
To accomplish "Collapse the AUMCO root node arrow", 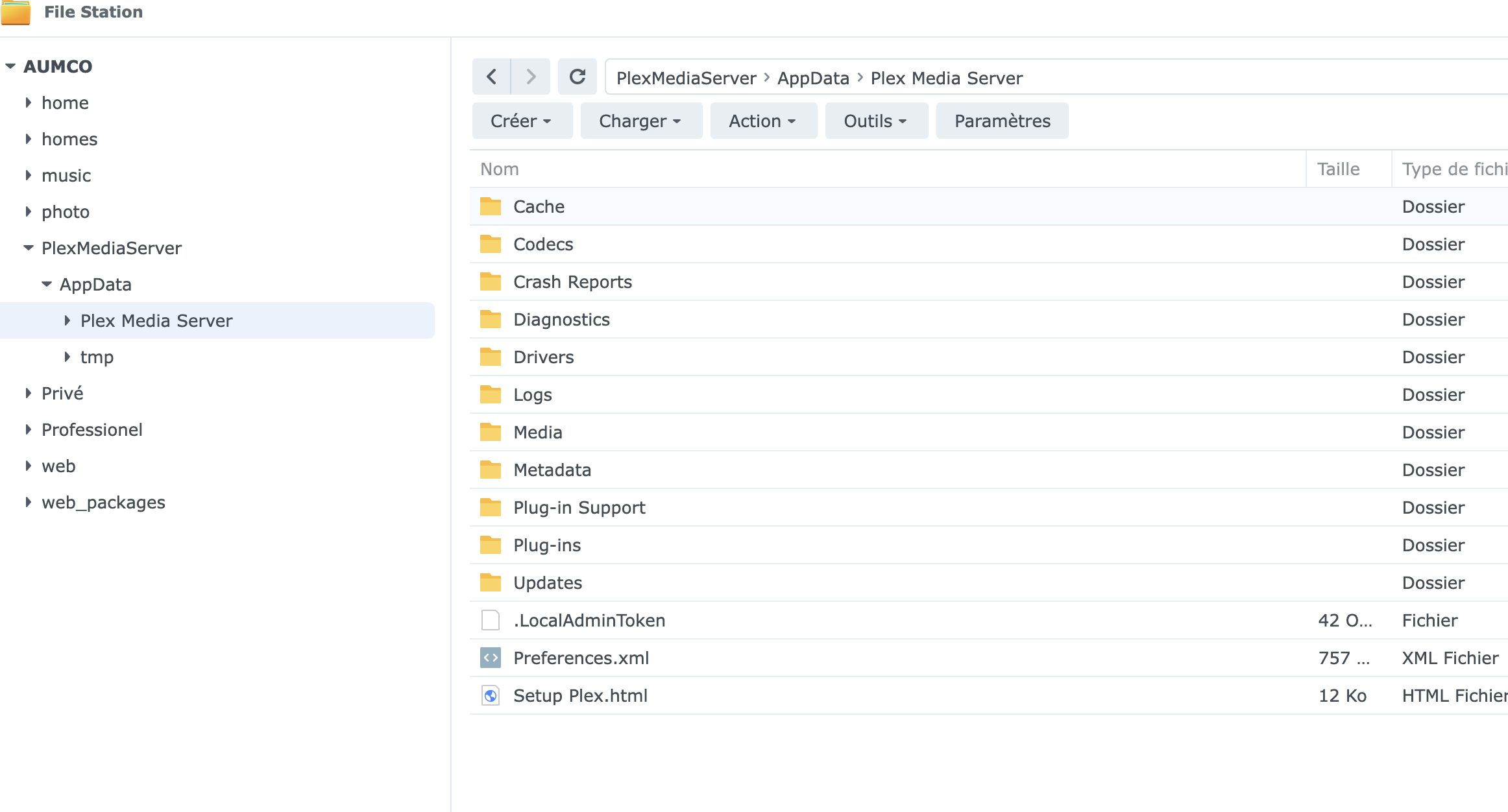I will (x=10, y=66).
